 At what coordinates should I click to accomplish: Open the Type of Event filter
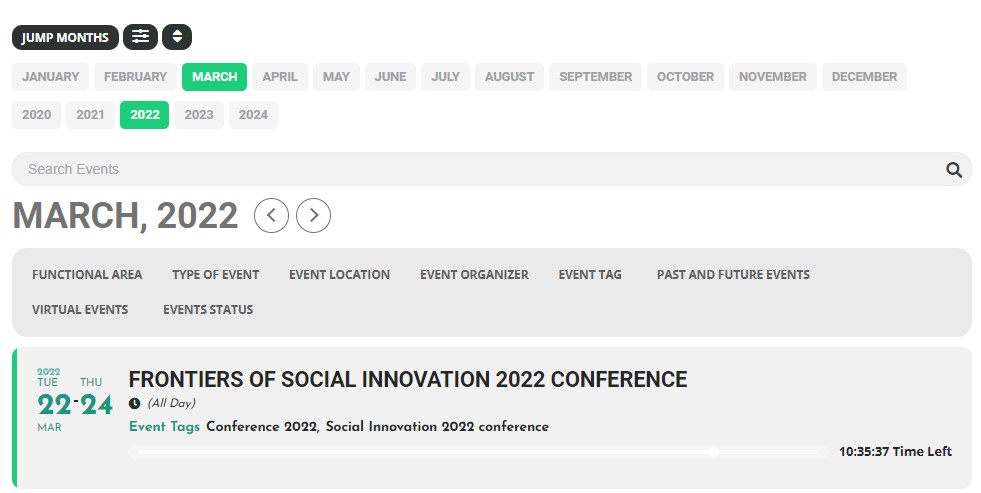coord(215,275)
